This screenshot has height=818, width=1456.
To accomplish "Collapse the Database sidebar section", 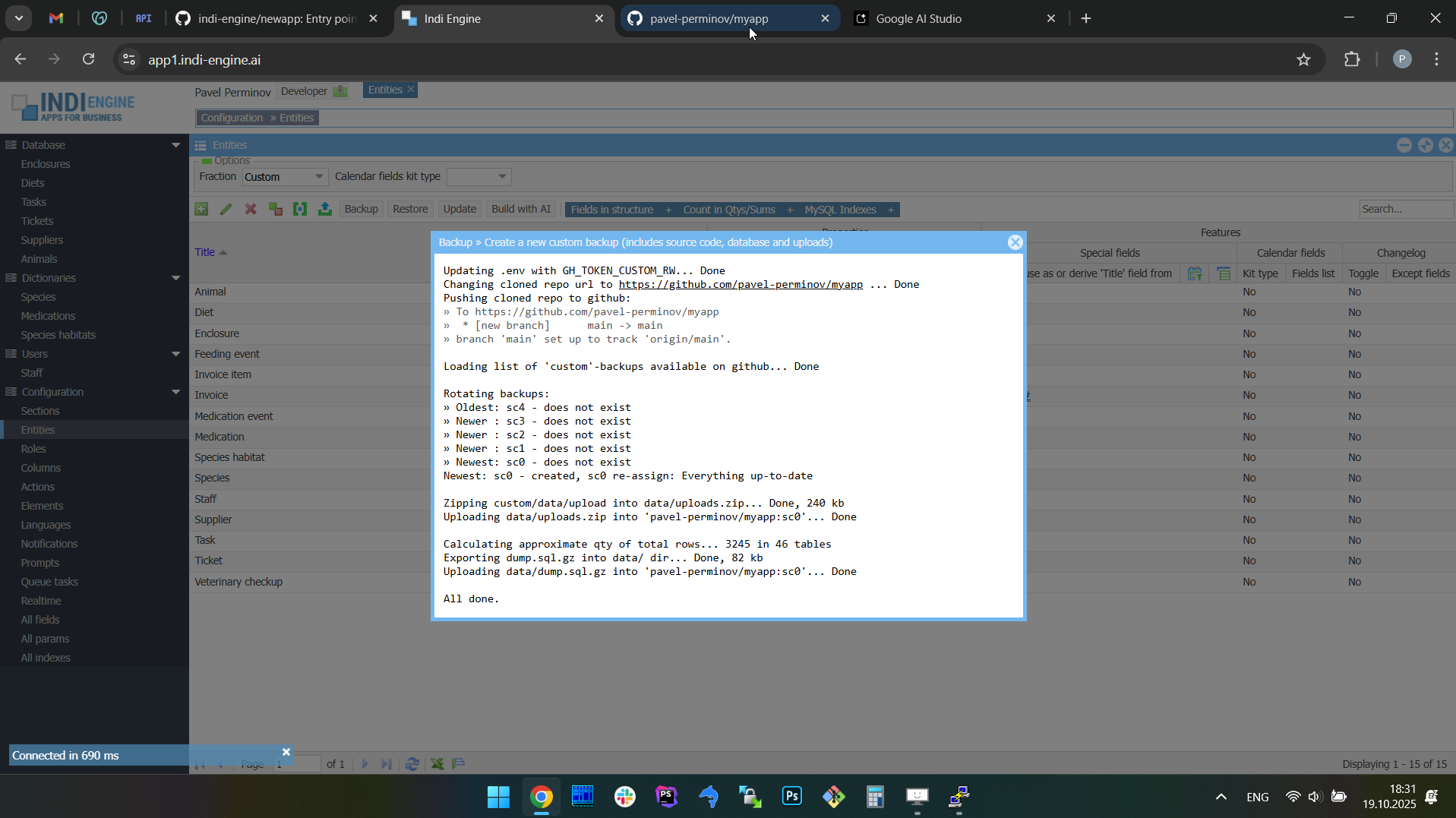I will (176, 145).
